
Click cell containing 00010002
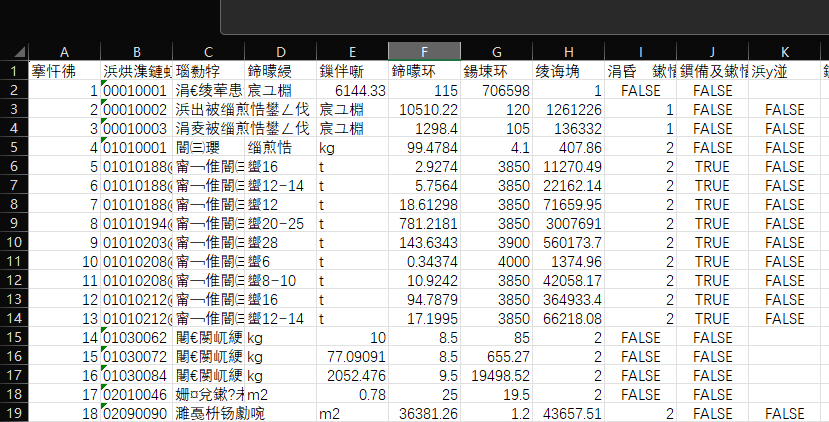pyautogui.click(x=136, y=109)
